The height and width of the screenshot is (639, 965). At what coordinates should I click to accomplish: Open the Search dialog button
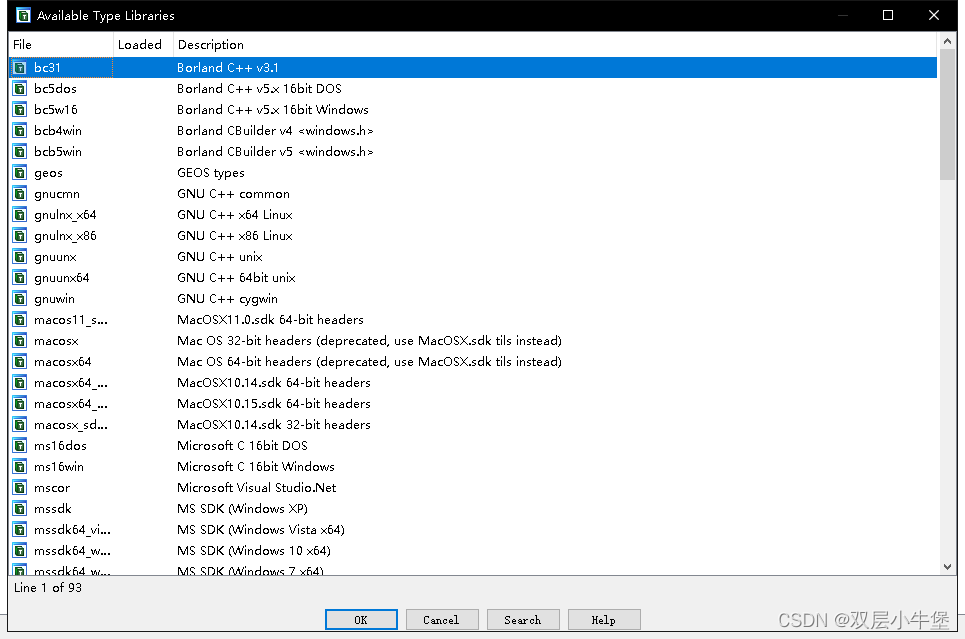(523, 619)
